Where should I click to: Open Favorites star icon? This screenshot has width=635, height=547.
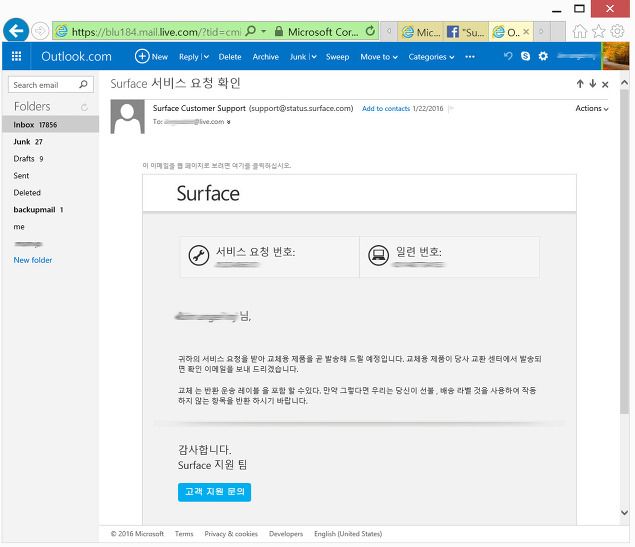[x=599, y=31]
